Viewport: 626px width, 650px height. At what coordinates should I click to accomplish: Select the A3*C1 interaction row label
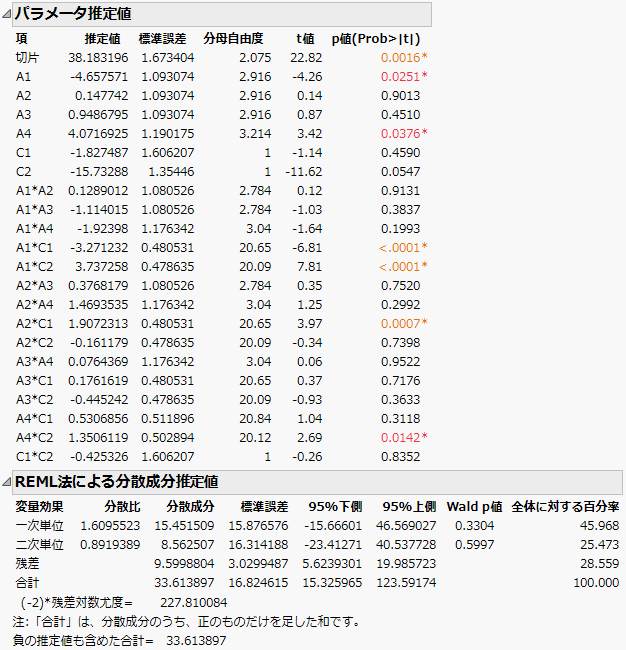point(35,381)
